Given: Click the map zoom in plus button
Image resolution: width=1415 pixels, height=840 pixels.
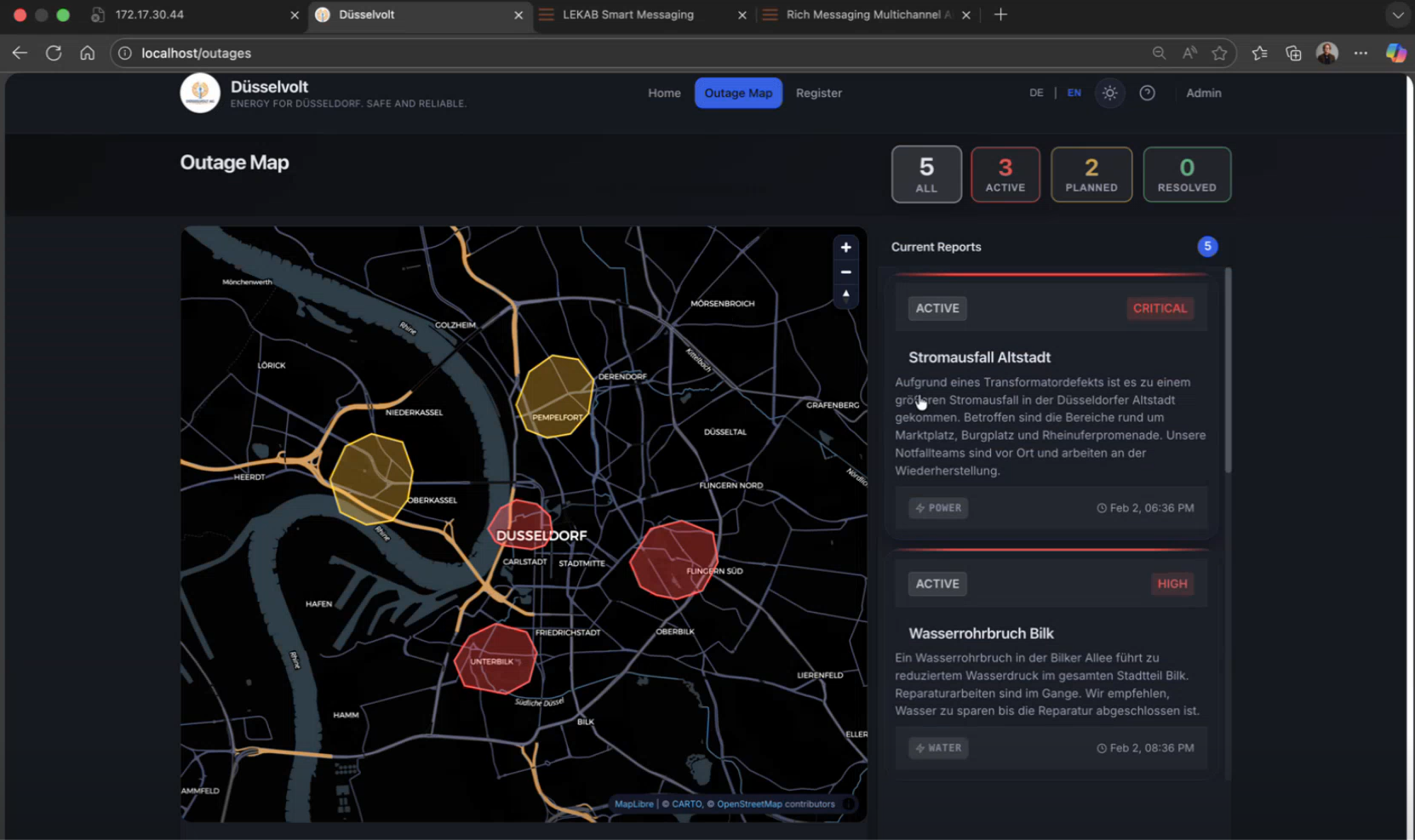Looking at the screenshot, I should point(845,248).
